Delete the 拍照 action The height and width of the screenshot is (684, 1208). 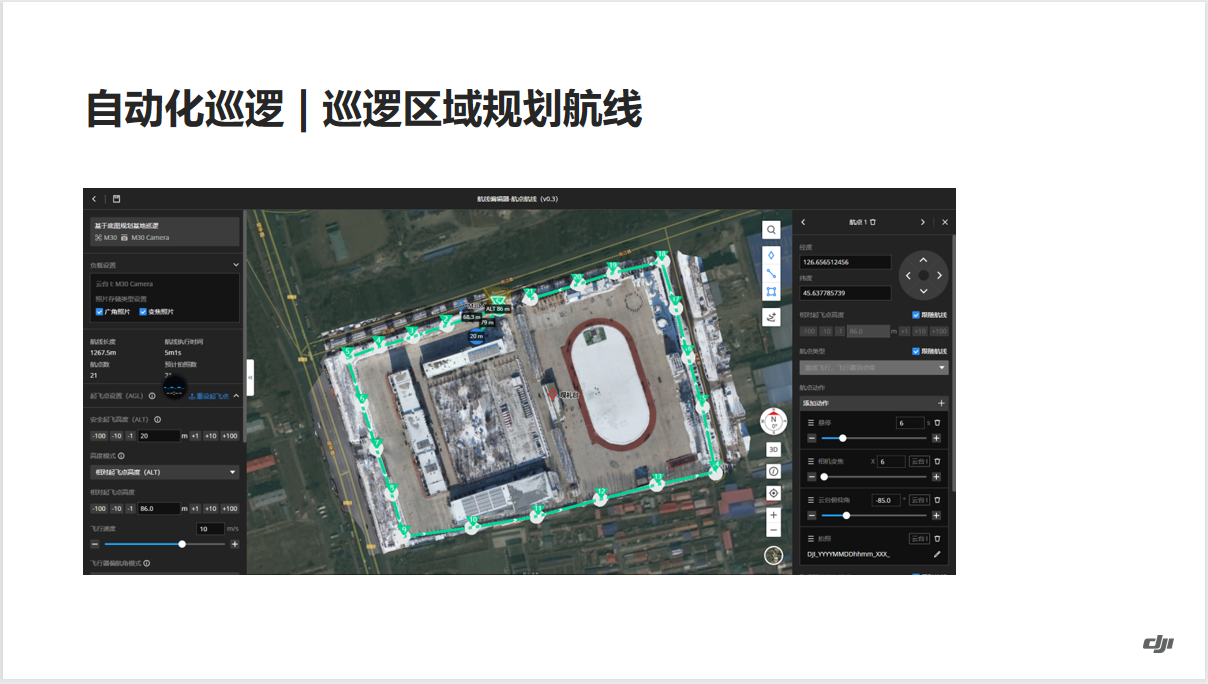937,538
